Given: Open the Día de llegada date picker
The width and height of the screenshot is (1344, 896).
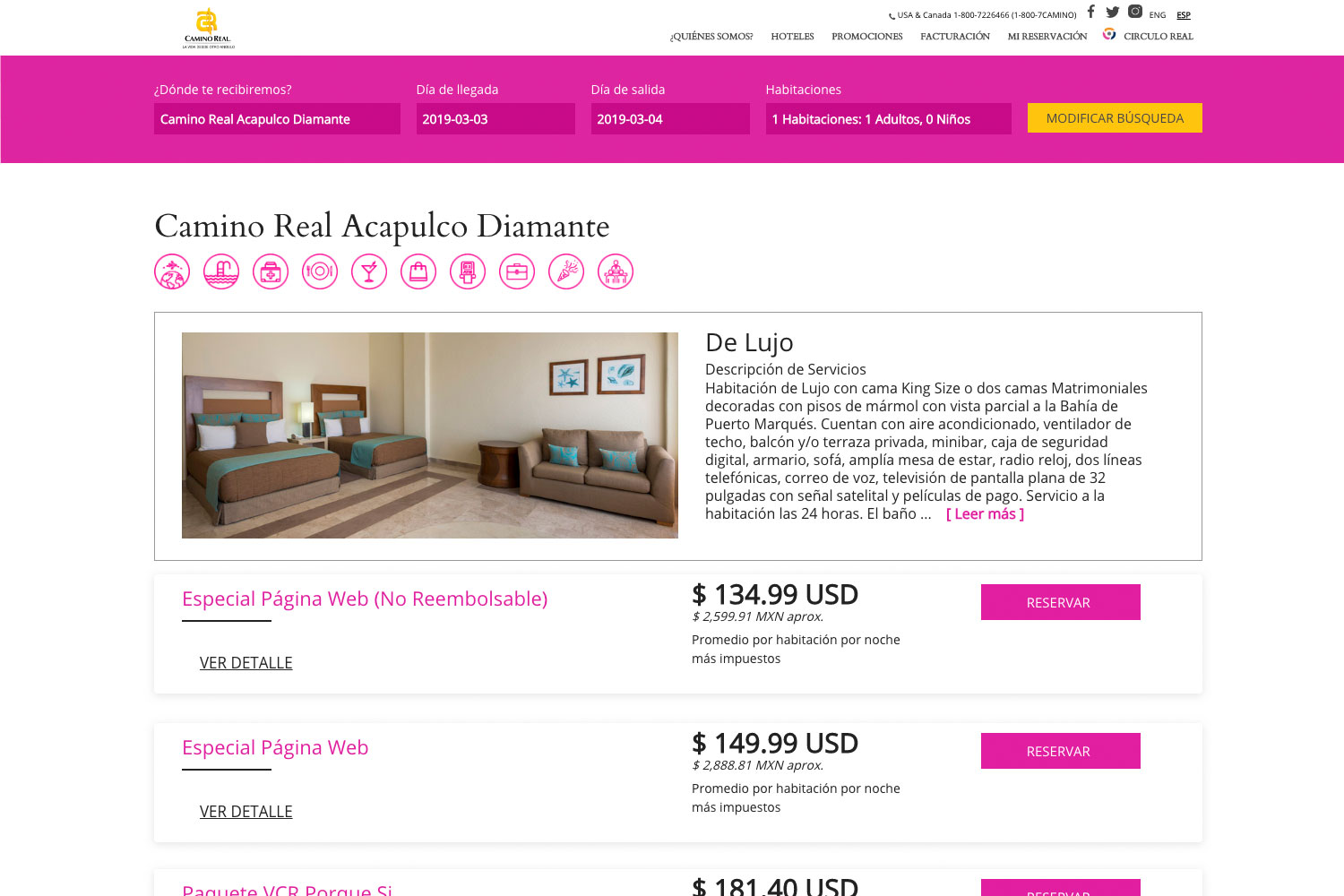Looking at the screenshot, I should click(495, 119).
